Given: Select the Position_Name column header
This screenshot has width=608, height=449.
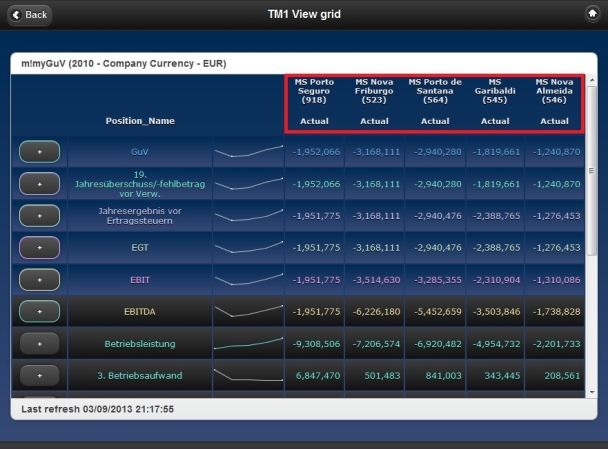Looking at the screenshot, I should (x=140, y=121).
